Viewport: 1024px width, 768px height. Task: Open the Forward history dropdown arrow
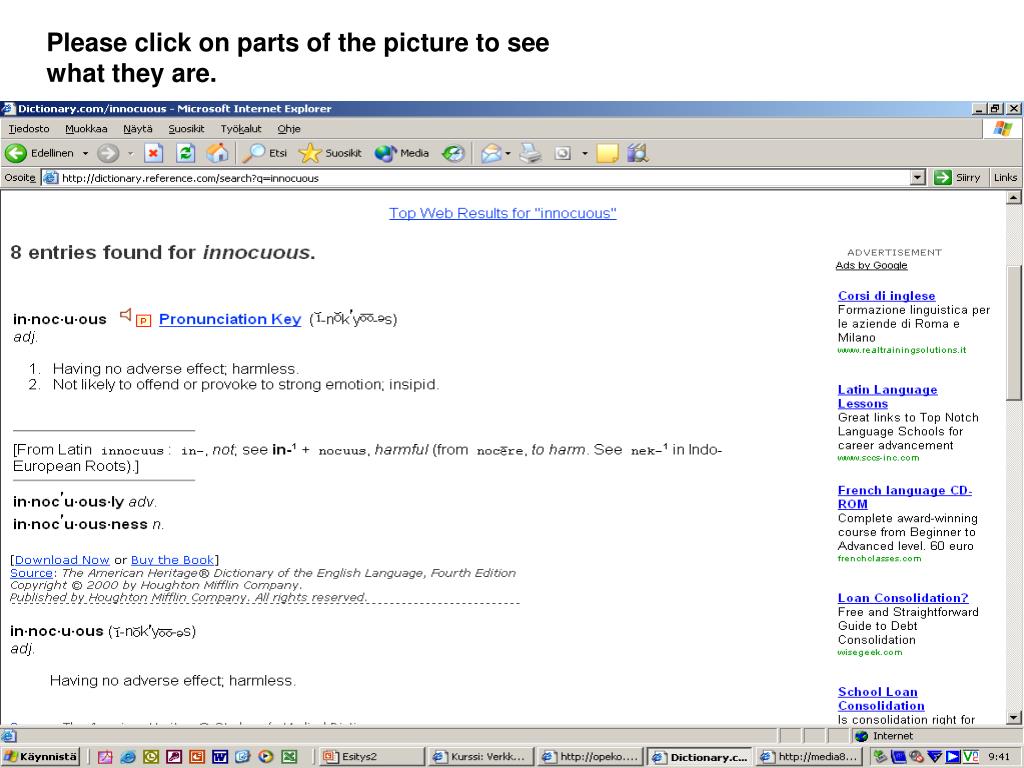(x=131, y=153)
